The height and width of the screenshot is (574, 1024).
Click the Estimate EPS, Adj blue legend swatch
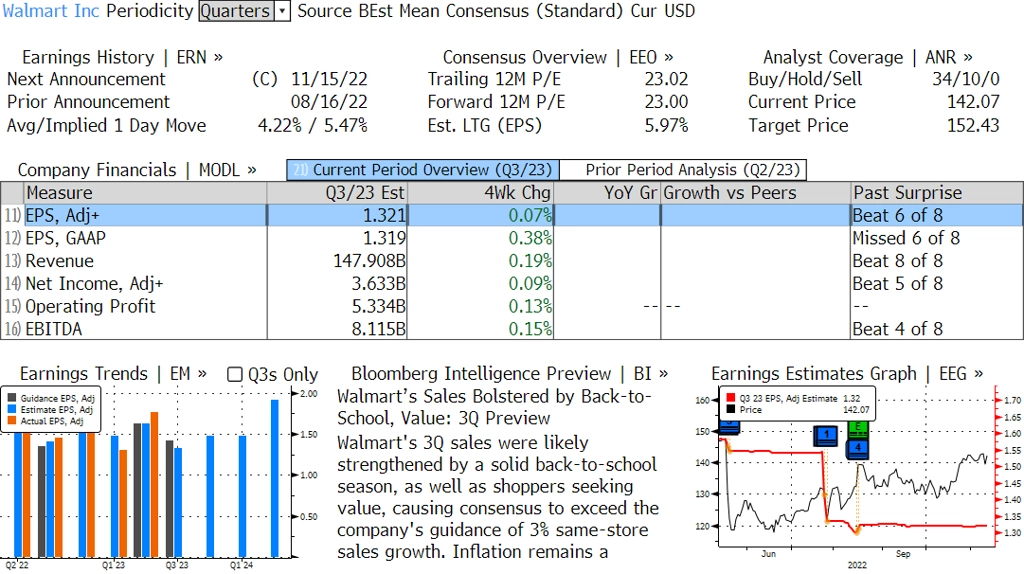(12, 410)
